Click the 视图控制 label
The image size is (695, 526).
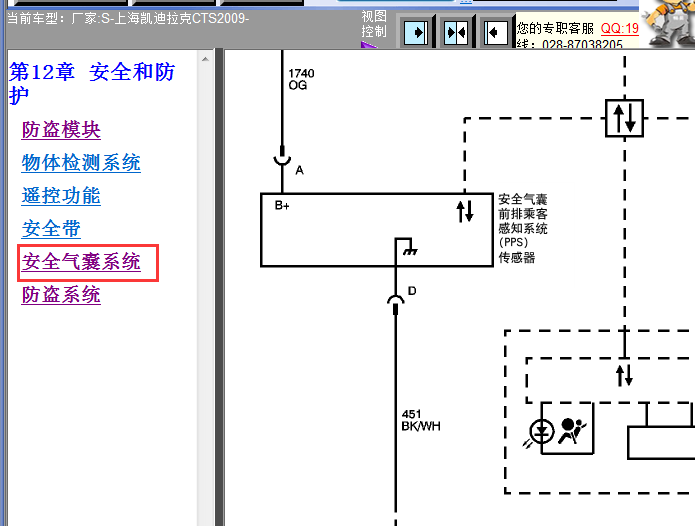coord(374,24)
